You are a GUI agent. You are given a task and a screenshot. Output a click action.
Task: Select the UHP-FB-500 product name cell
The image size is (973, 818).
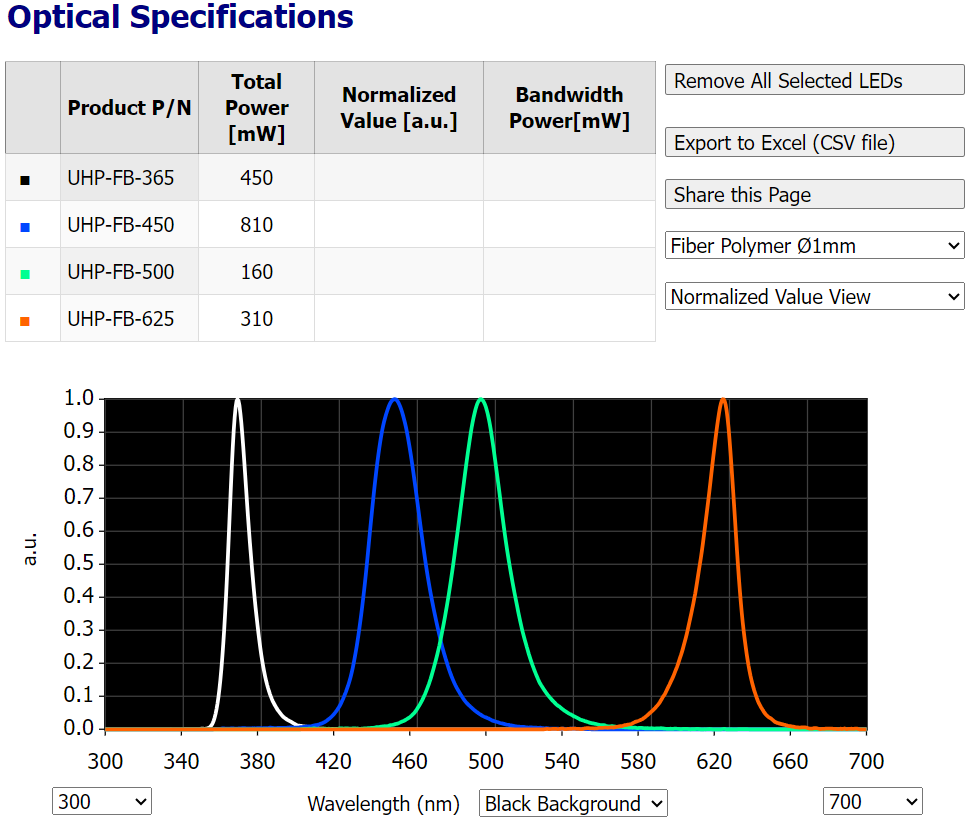pos(121,272)
